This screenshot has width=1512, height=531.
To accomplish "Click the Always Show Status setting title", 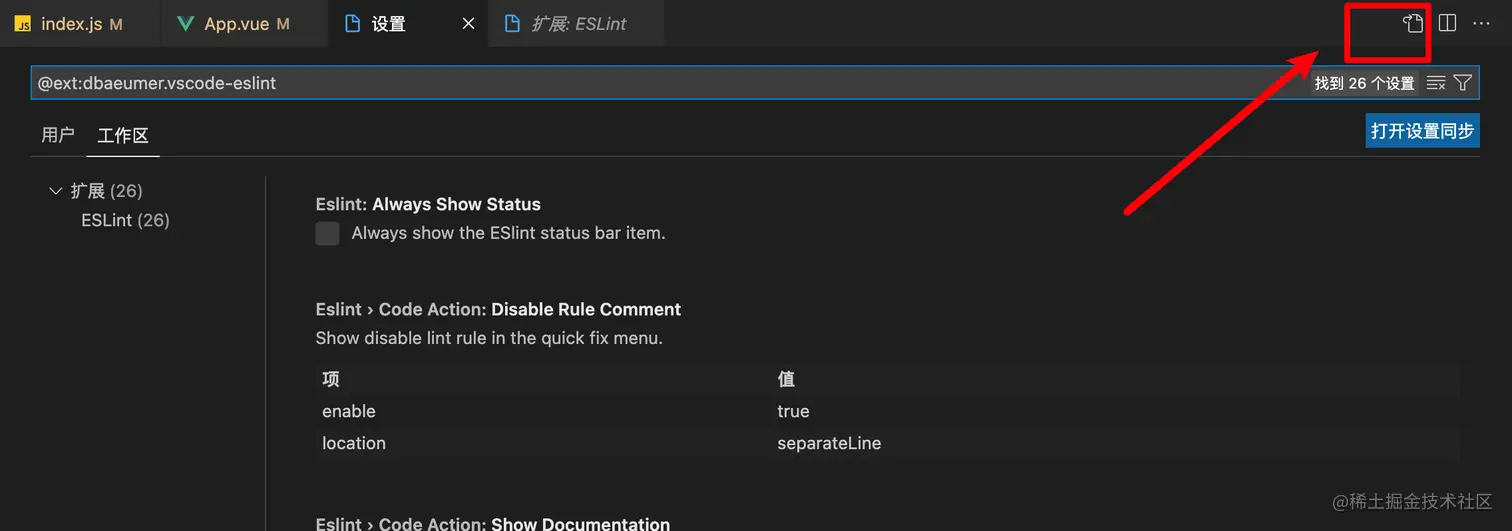I will click(456, 204).
